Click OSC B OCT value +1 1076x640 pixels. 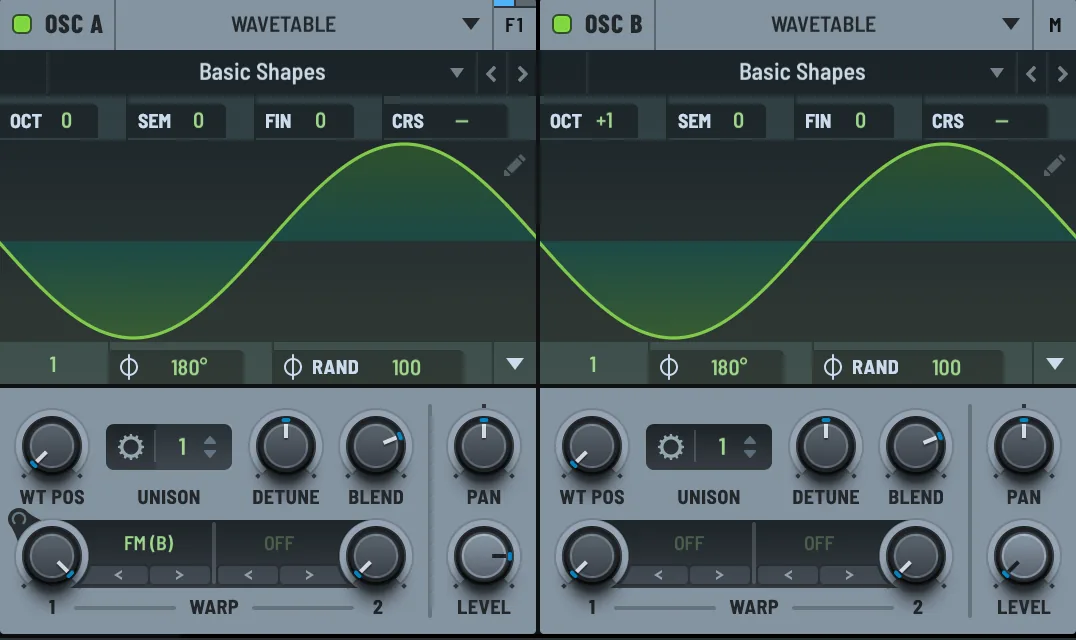point(605,121)
